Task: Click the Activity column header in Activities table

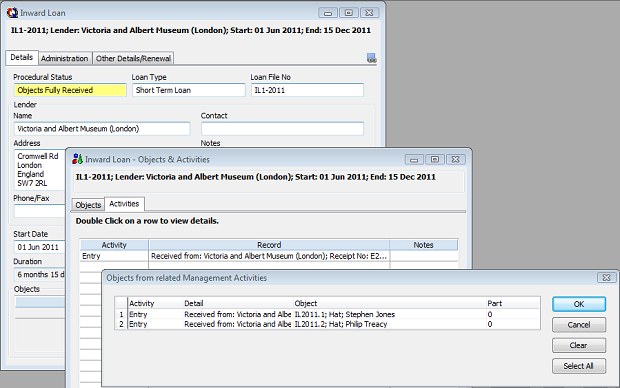Action: 114,245
